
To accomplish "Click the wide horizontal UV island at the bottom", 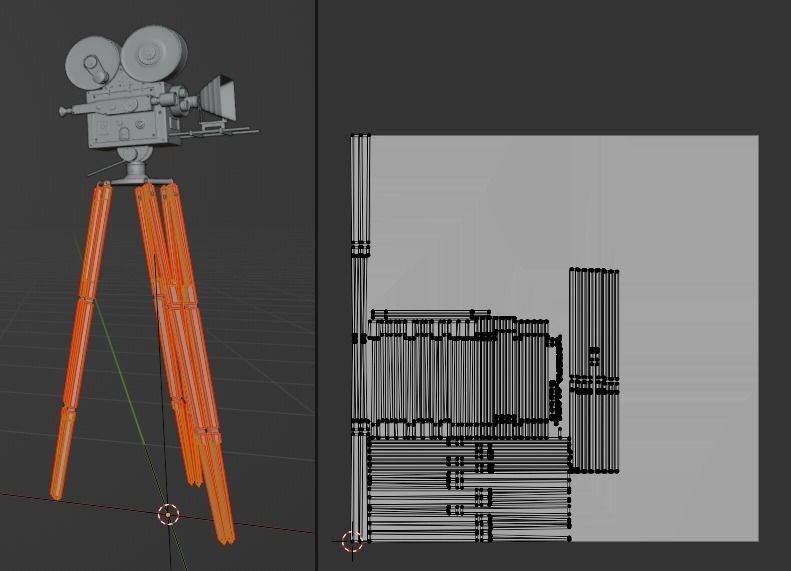I will coord(469,489).
